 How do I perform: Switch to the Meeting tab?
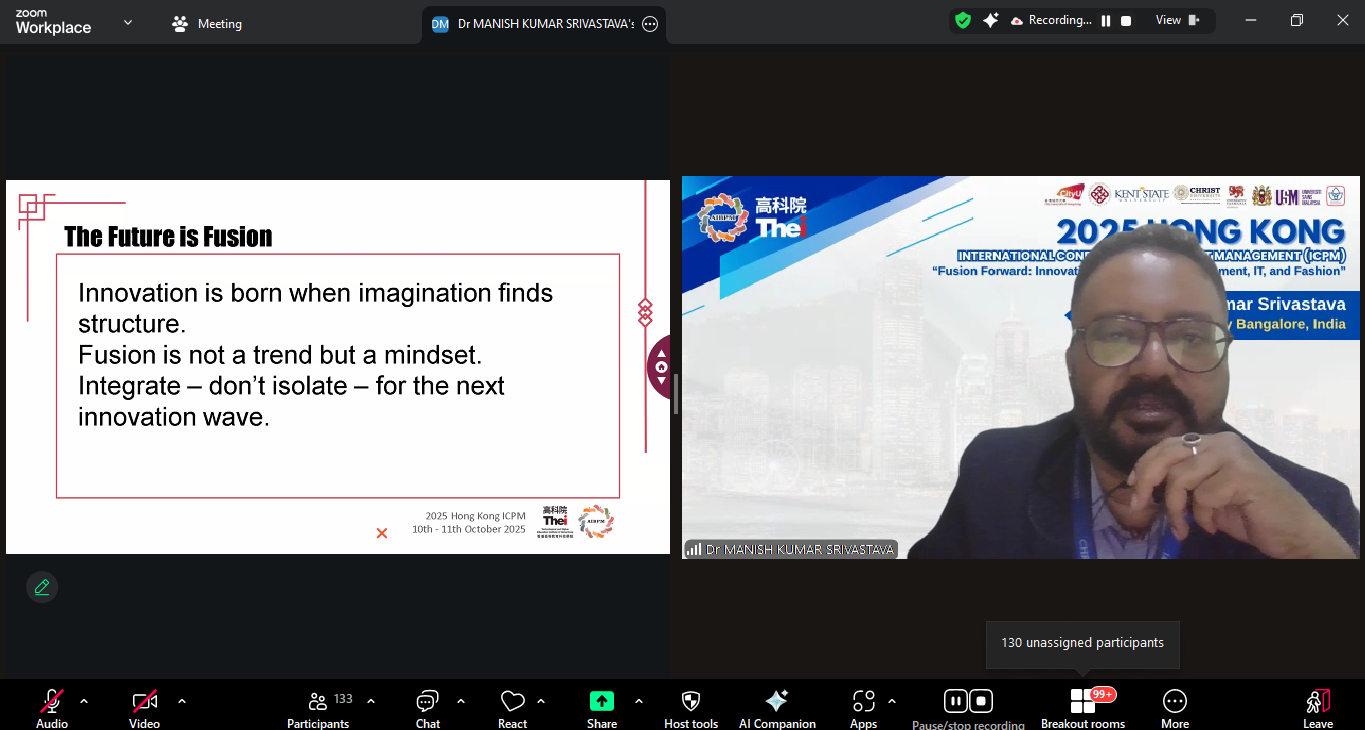point(207,24)
